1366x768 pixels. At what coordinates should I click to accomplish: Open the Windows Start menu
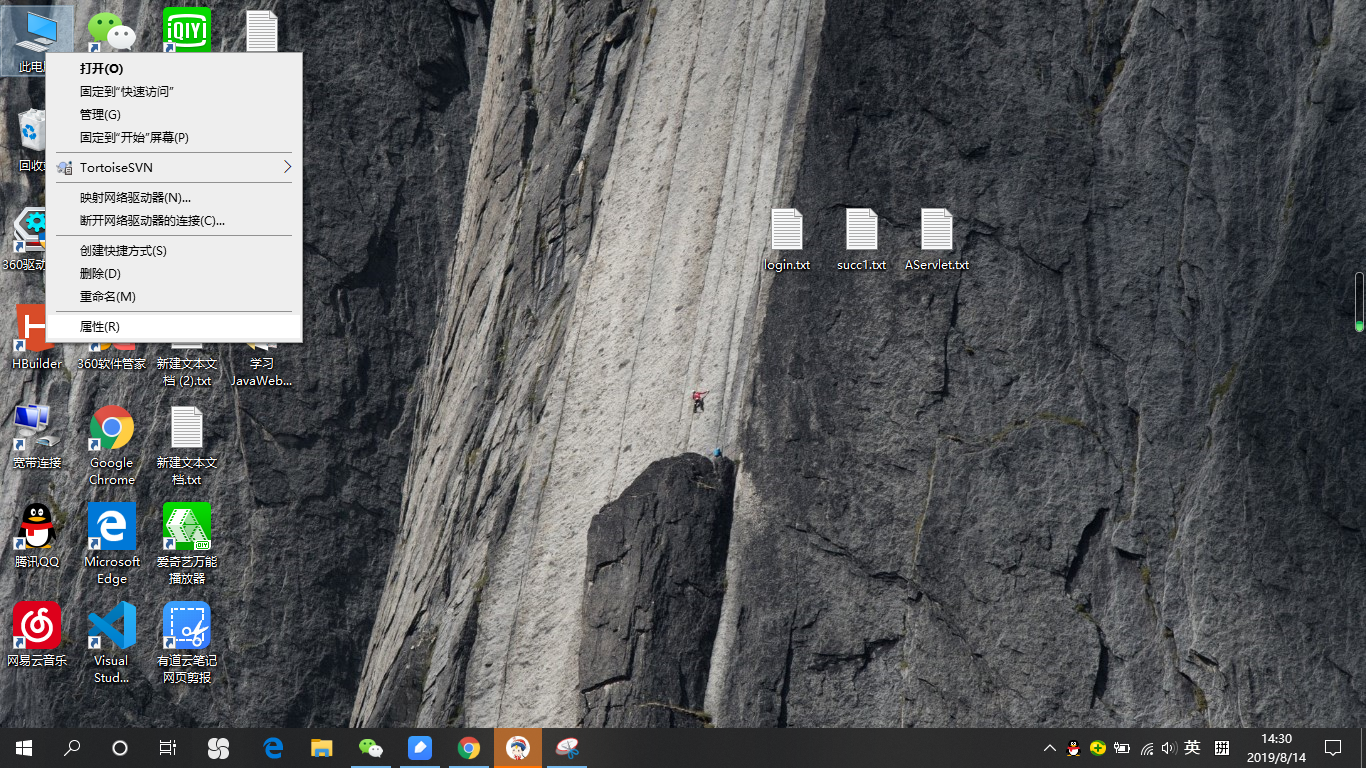pyautogui.click(x=24, y=748)
